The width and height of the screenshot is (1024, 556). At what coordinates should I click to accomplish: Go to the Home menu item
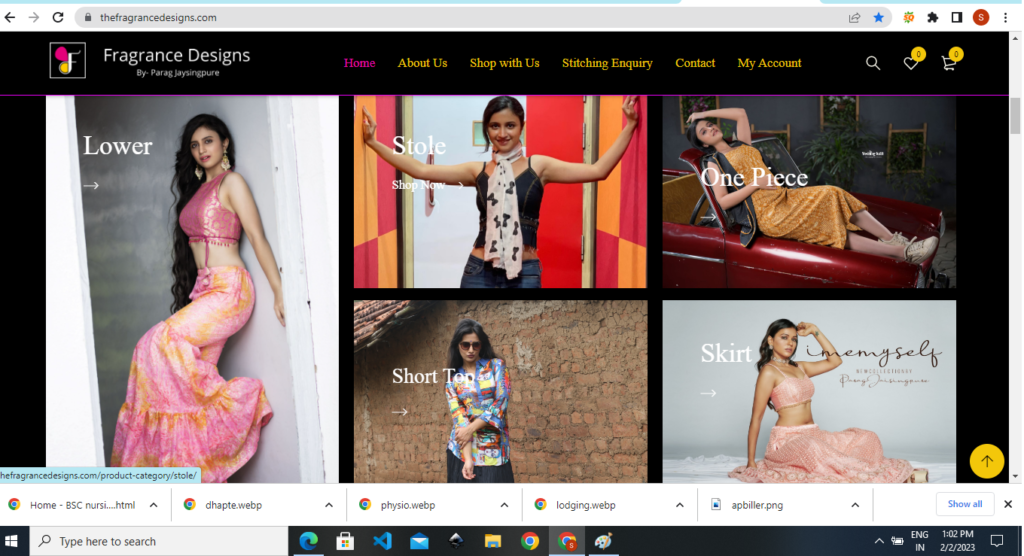click(359, 63)
